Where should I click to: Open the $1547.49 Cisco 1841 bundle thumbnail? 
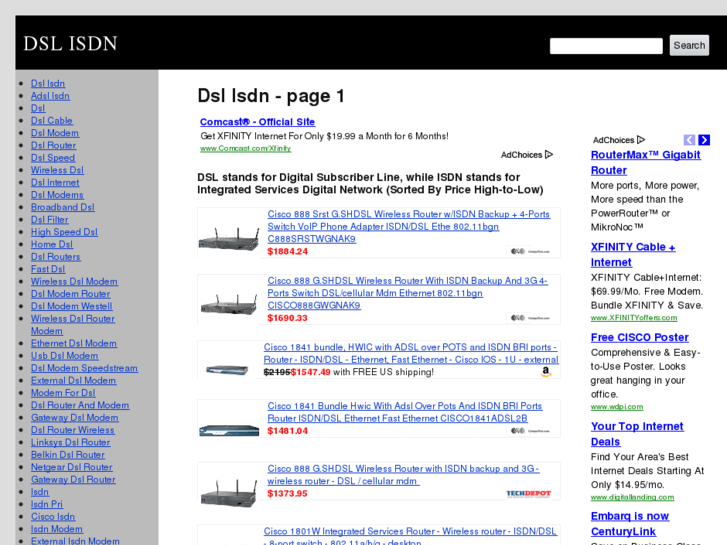pyautogui.click(x=227, y=370)
